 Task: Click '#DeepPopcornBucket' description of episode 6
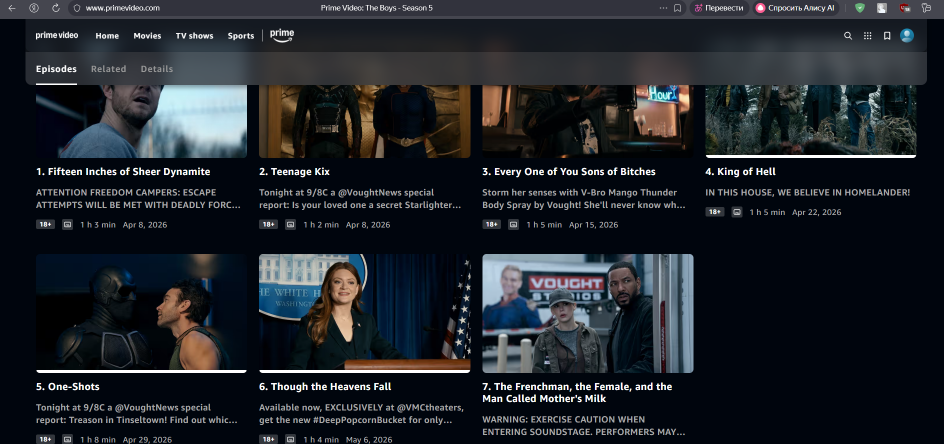[x=361, y=413]
